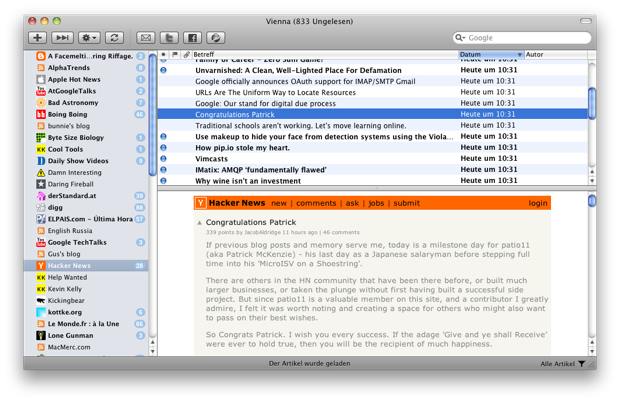
Task: Refresh all subscriptions
Action: pos(114,38)
